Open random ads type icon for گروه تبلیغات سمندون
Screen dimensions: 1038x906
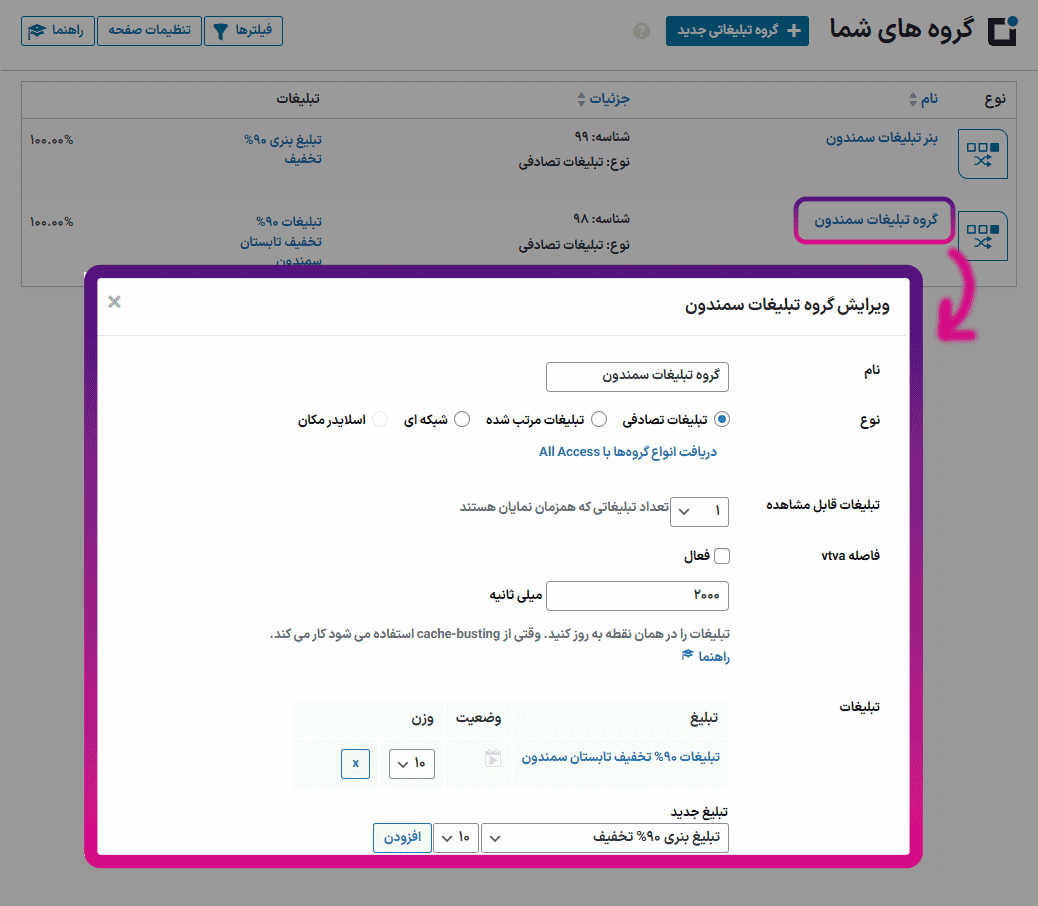click(982, 236)
